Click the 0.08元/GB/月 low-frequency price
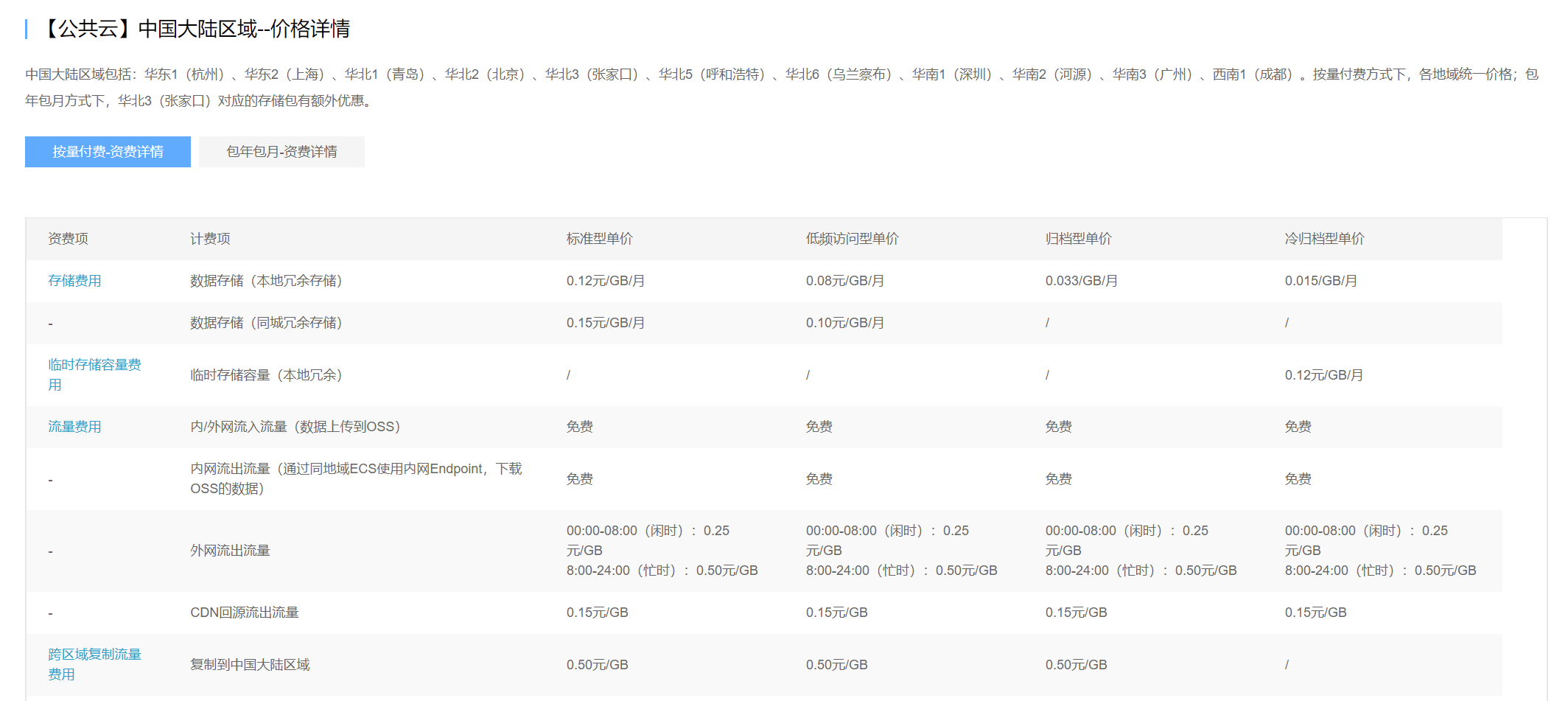Viewport: 1568px width, 701px height. pos(844,281)
